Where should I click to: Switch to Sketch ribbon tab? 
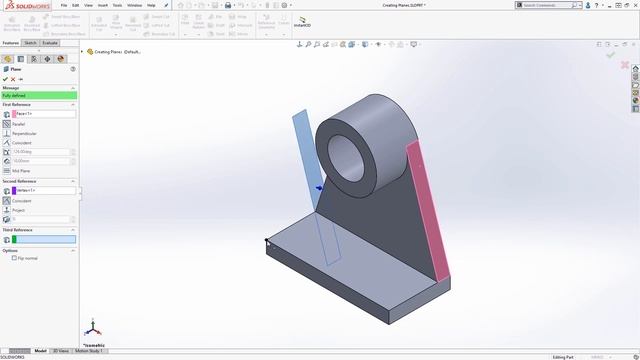tap(30, 43)
